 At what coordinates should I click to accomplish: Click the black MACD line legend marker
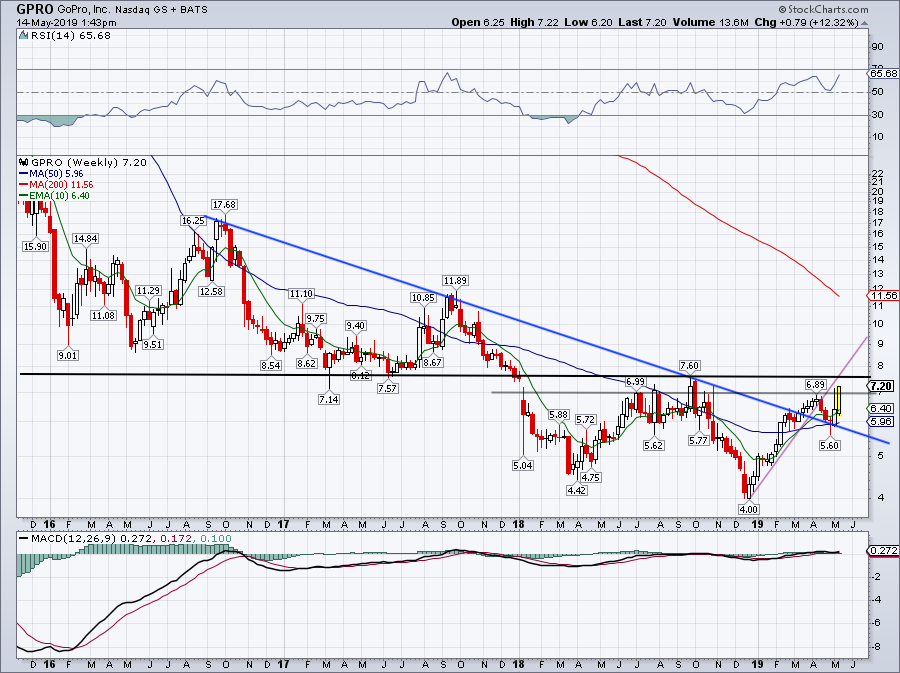[x=23, y=539]
